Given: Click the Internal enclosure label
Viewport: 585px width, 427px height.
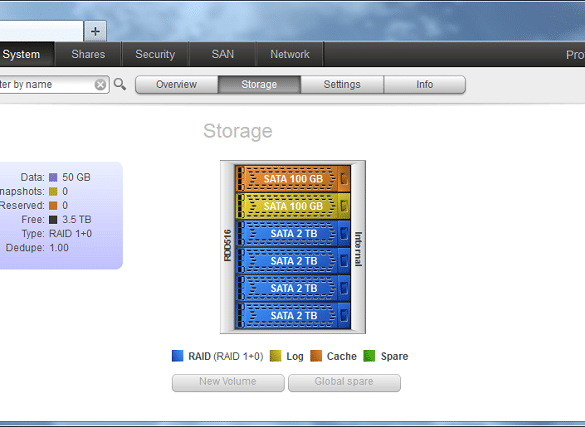Looking at the screenshot, I should click(x=358, y=249).
